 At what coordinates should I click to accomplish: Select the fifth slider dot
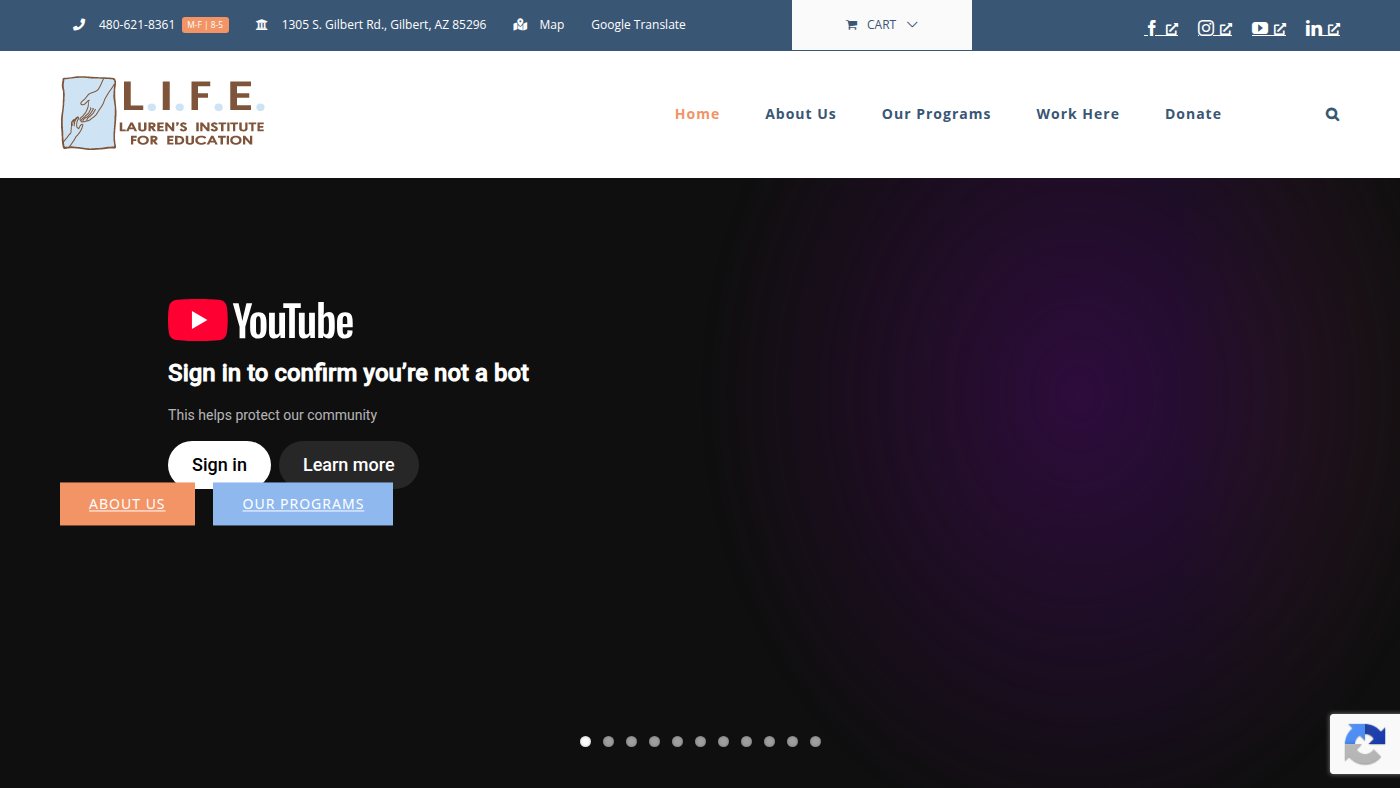[677, 742]
